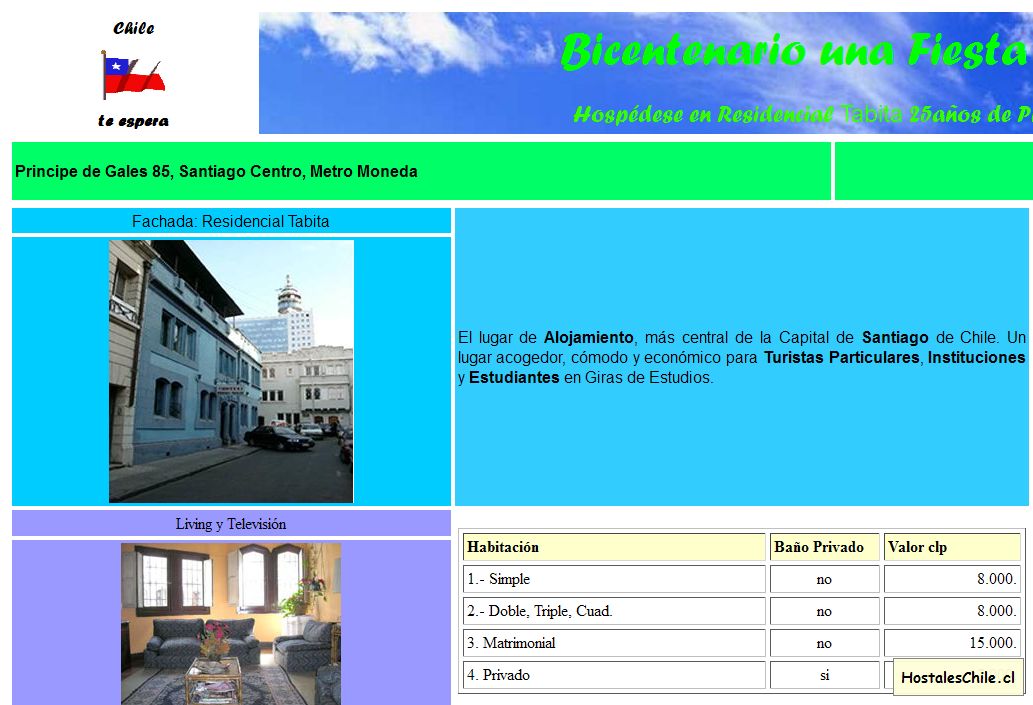
Task: Click the 15.000 price for Matrimonial
Action: point(997,643)
